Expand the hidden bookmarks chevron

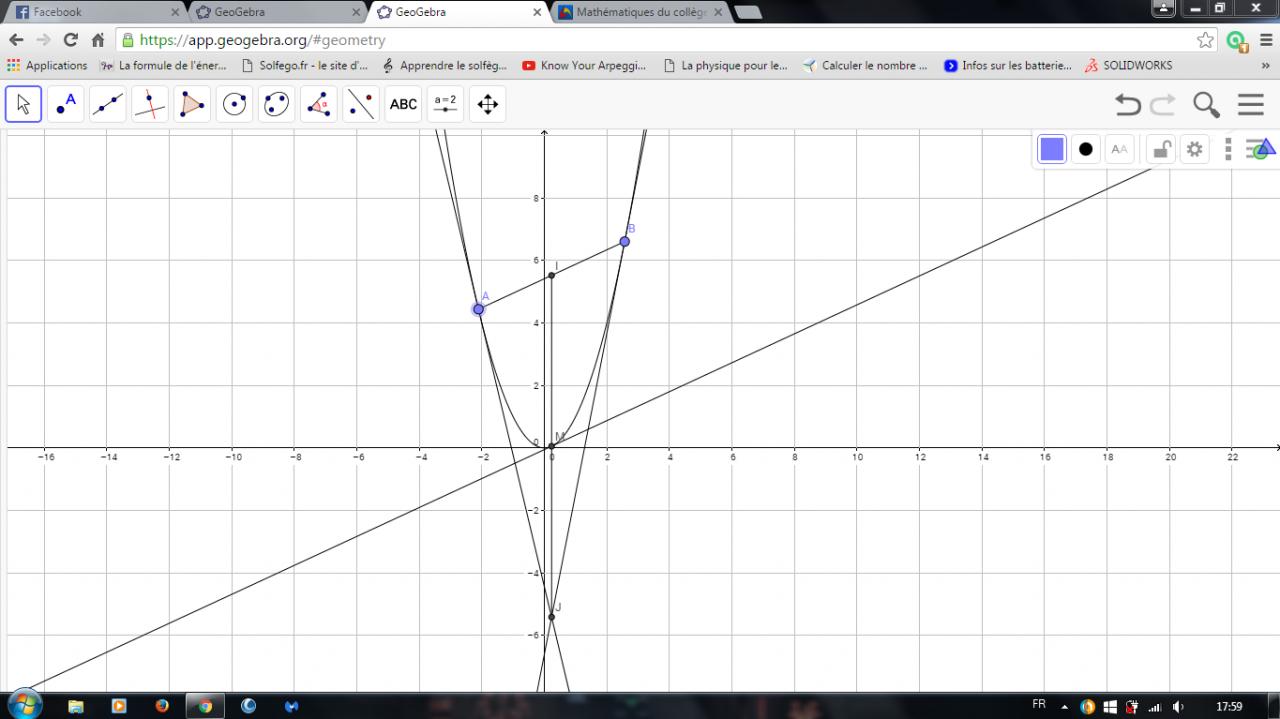pos(1266,65)
